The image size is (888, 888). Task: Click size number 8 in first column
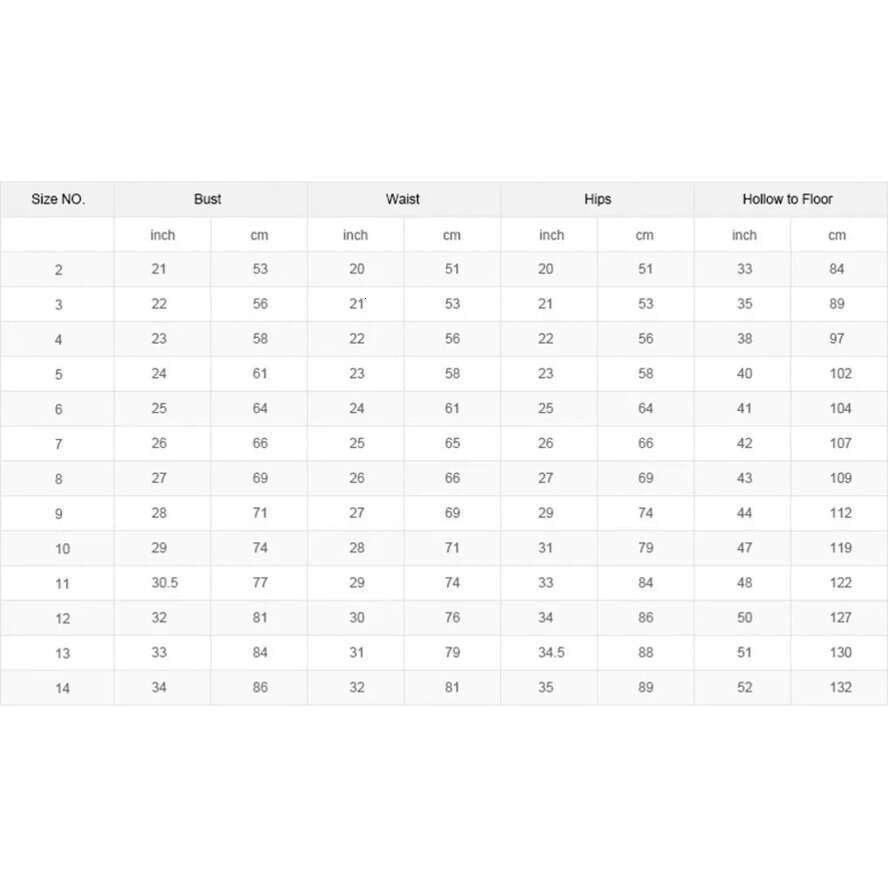click(x=59, y=479)
